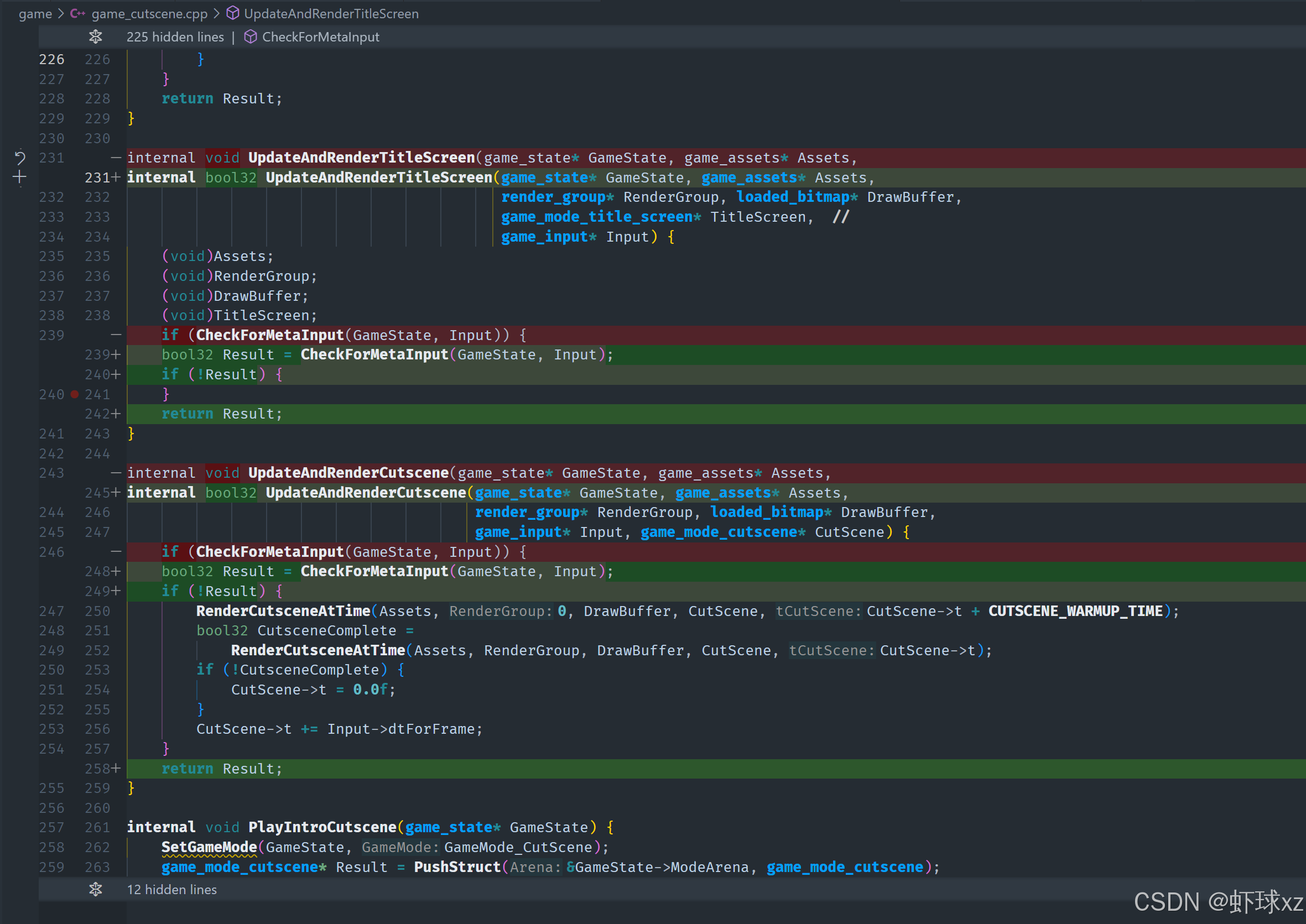The width and height of the screenshot is (1306, 924).
Task: Click the unfold icon beside 12 hidden lines
Action: (x=96, y=889)
